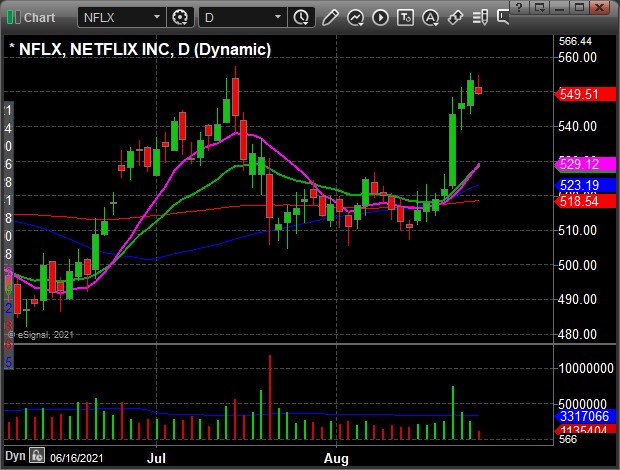Click the text template 'T' toolbar icon
Image resolution: width=620 pixels, height=470 pixels.
click(406, 17)
